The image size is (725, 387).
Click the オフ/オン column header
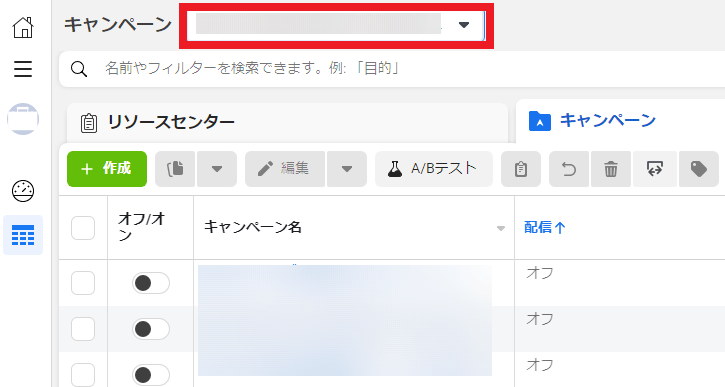141,227
